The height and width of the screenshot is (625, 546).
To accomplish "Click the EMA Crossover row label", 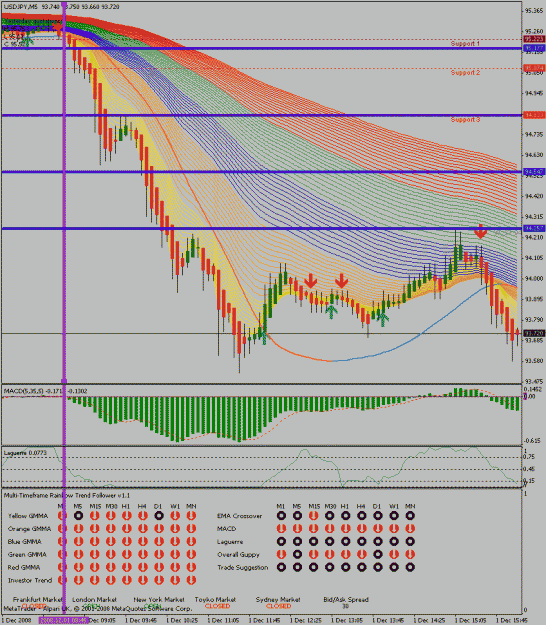I will (240, 516).
